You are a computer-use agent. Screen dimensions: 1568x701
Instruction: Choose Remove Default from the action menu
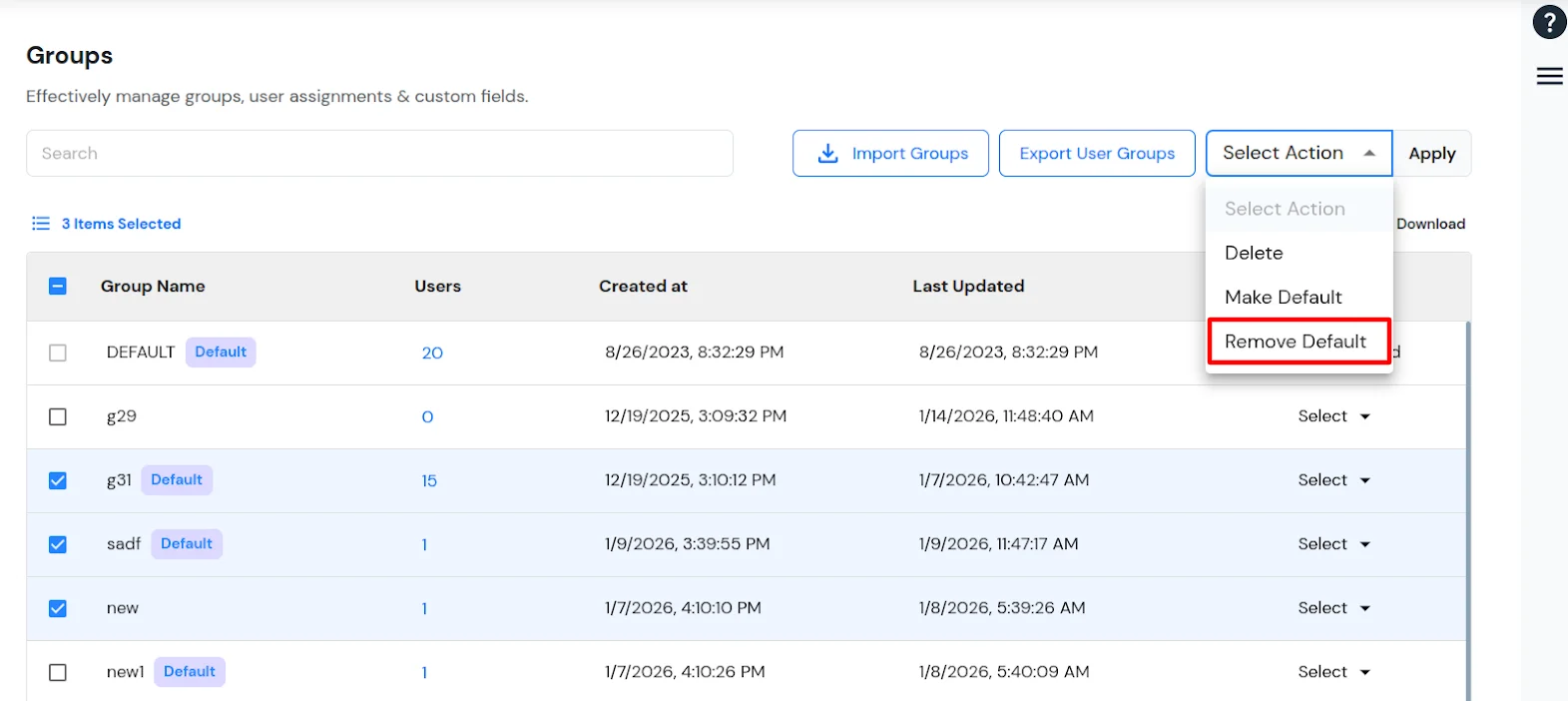[1299, 342]
